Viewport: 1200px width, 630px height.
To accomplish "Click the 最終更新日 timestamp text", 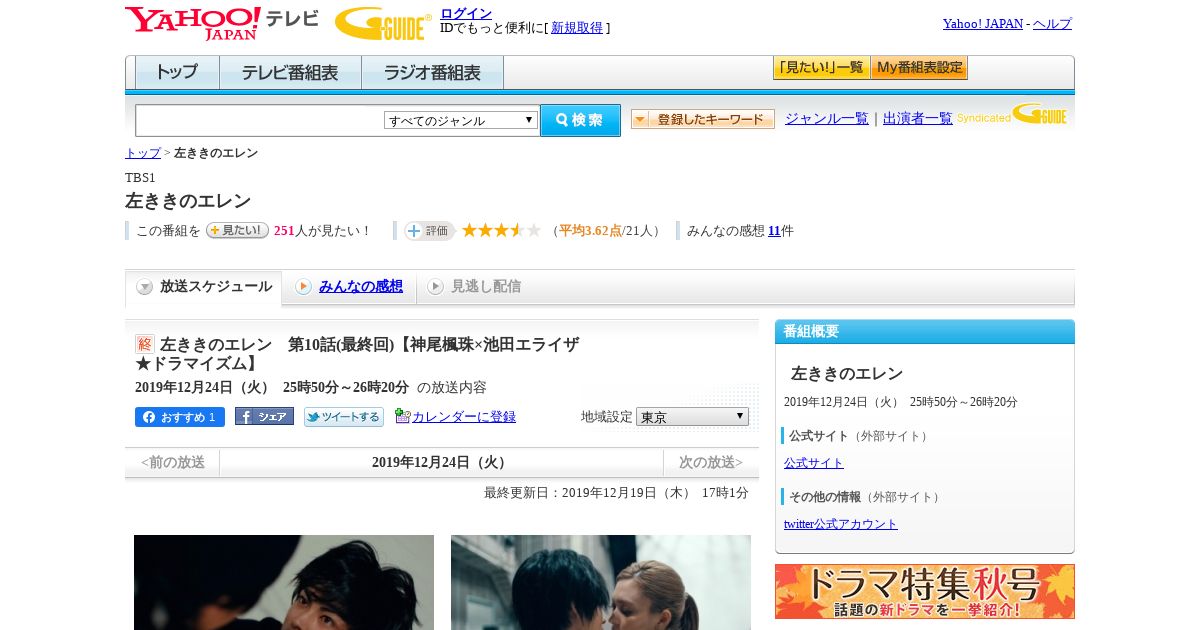I will (x=616, y=493).
